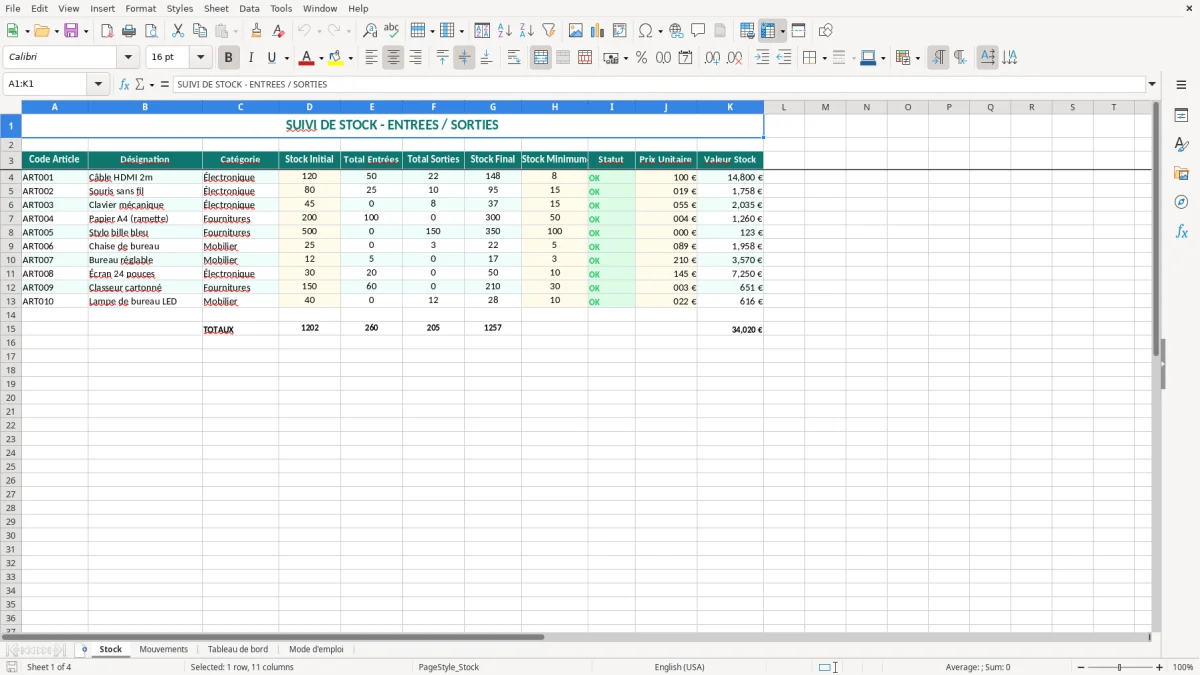Click the sidebar hamburger menu button
Viewport: 1200px width, 675px height.
[x=1181, y=85]
